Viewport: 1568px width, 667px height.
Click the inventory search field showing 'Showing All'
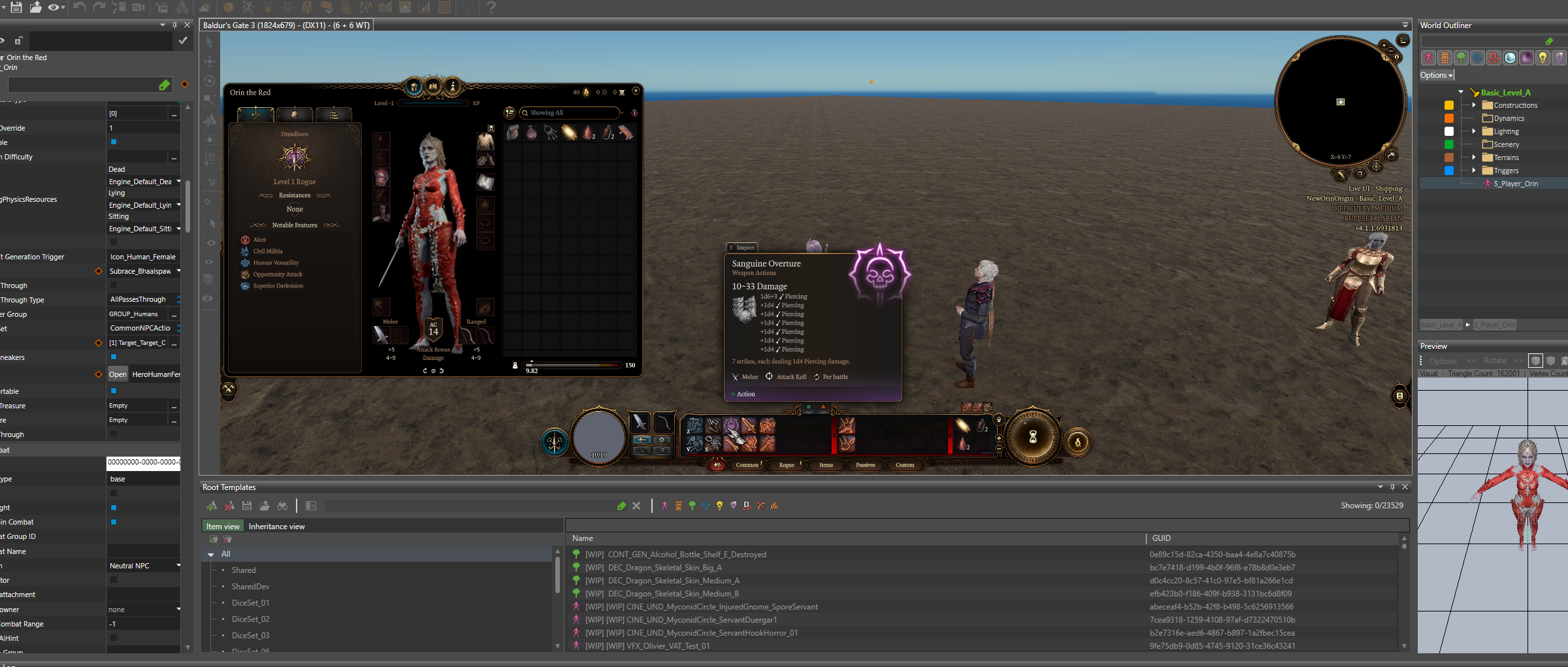click(x=569, y=113)
